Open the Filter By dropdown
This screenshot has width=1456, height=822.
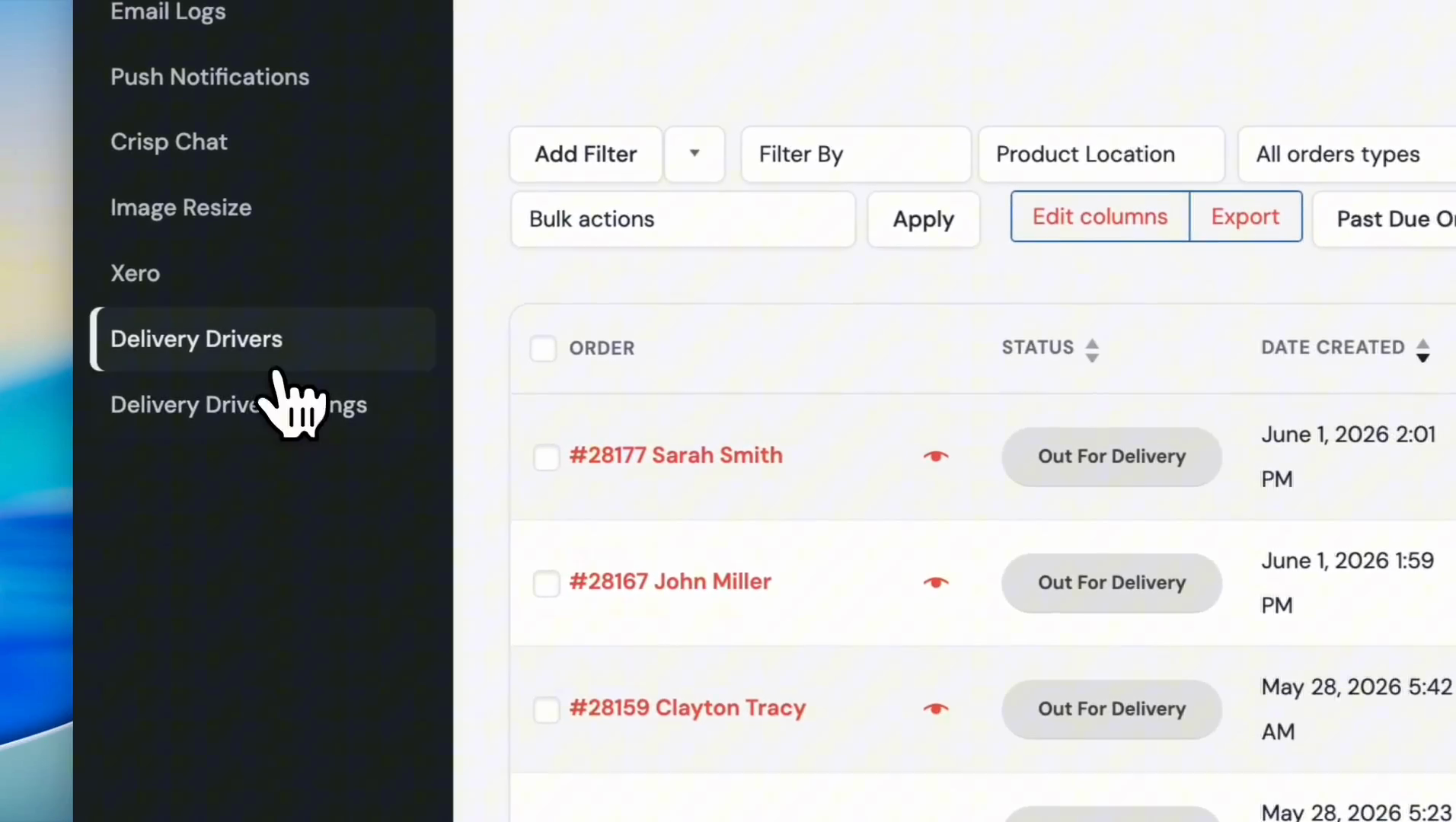(x=856, y=155)
